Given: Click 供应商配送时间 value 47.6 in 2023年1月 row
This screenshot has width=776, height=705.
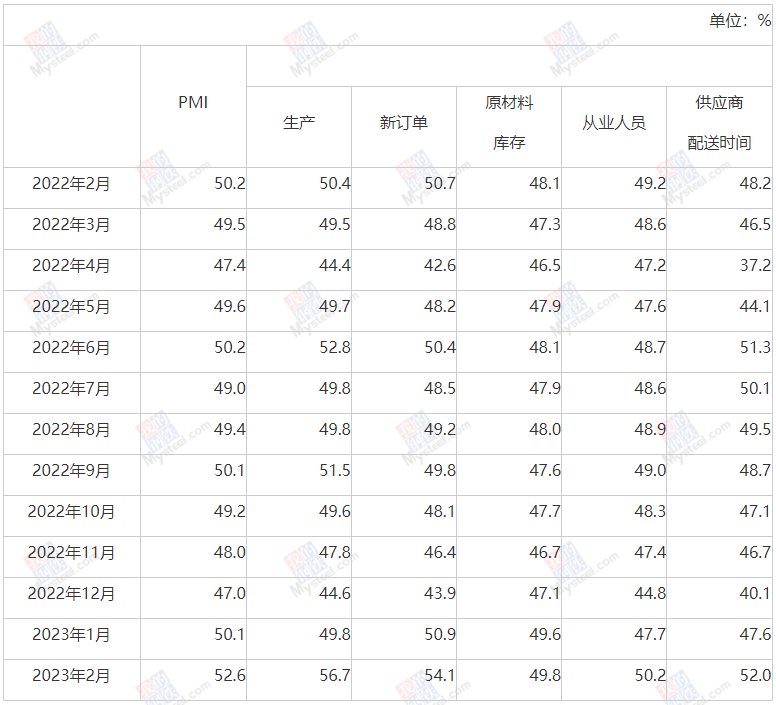Looking at the screenshot, I should click(755, 634).
